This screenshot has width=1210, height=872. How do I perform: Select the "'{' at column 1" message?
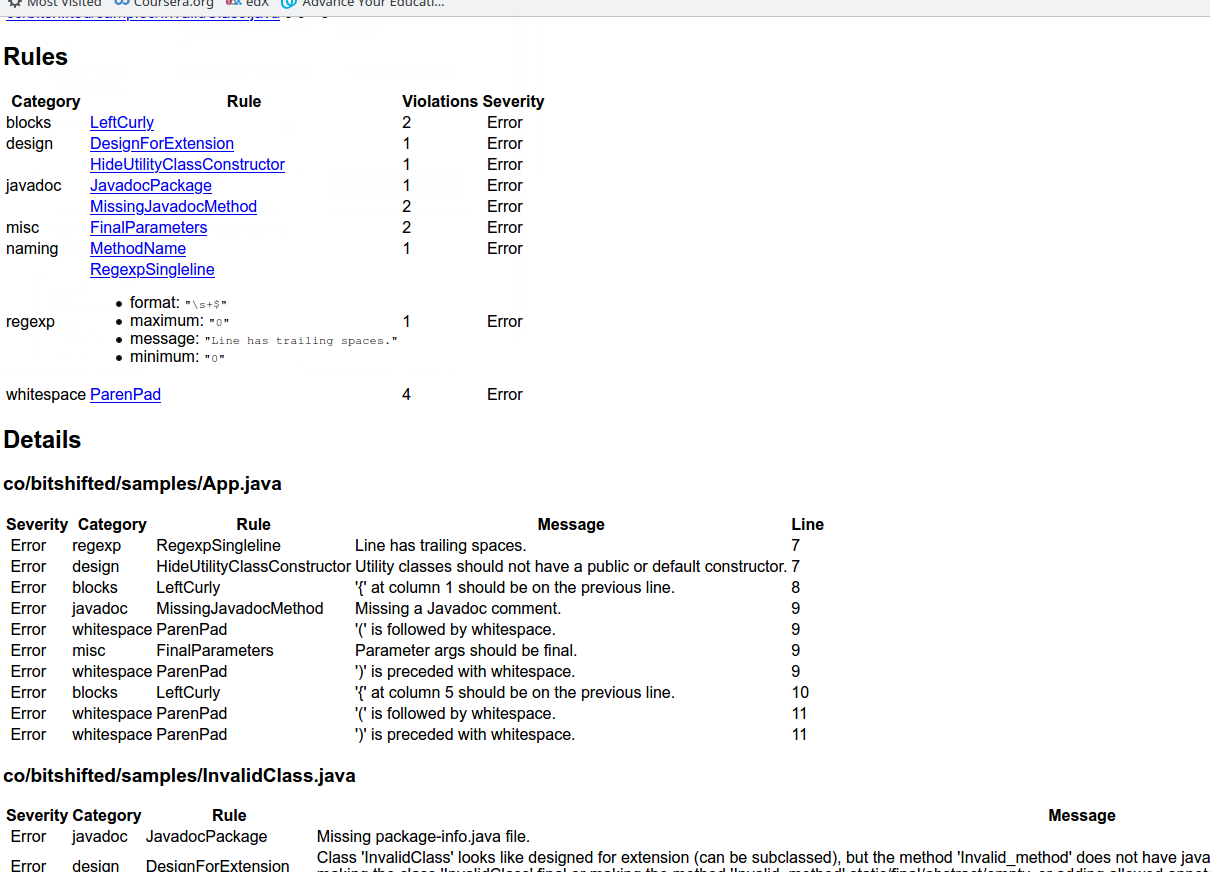(x=515, y=587)
